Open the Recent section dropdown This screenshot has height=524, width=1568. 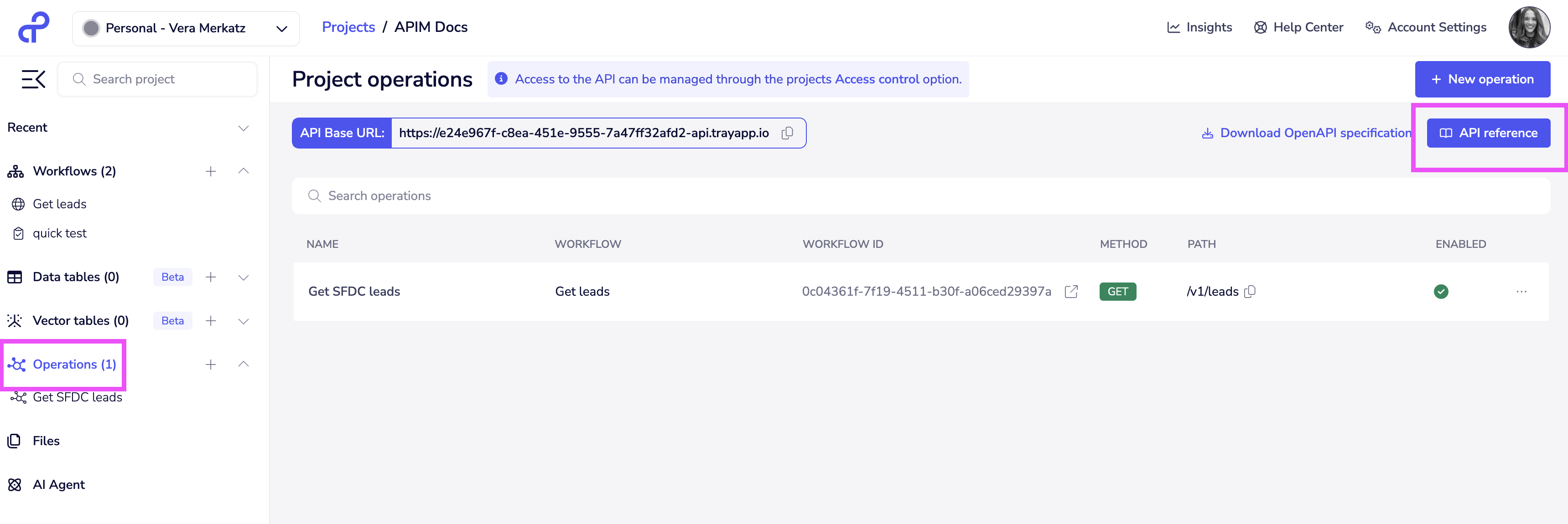point(244,128)
